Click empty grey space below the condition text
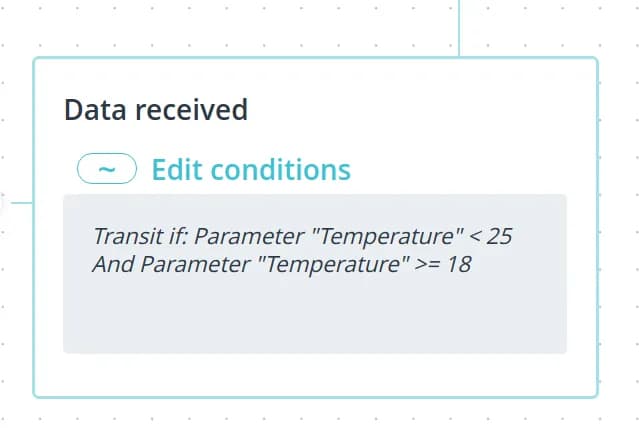 coord(314,318)
